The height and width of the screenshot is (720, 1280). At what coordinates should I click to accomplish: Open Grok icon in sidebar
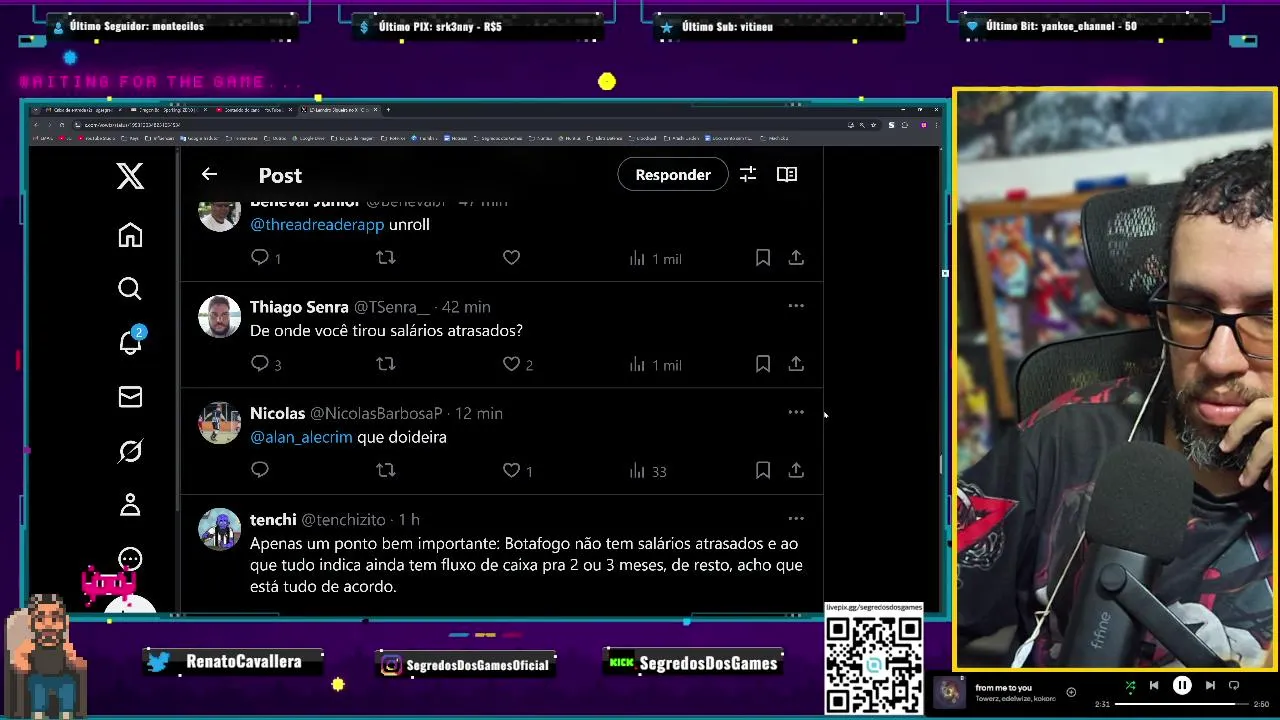point(130,451)
